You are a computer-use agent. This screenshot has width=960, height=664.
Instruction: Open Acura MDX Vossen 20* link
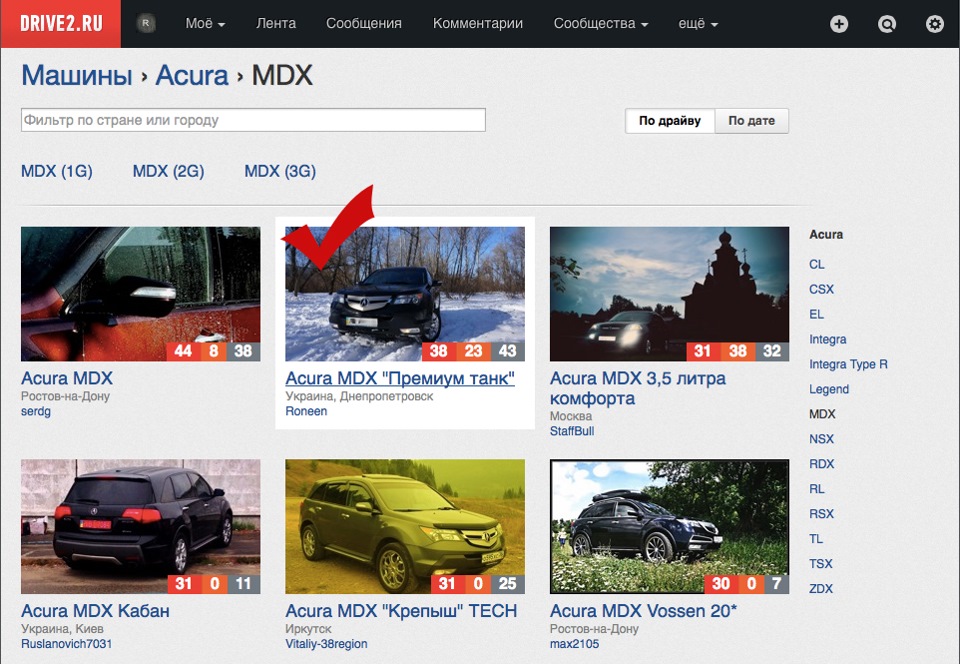(643, 611)
